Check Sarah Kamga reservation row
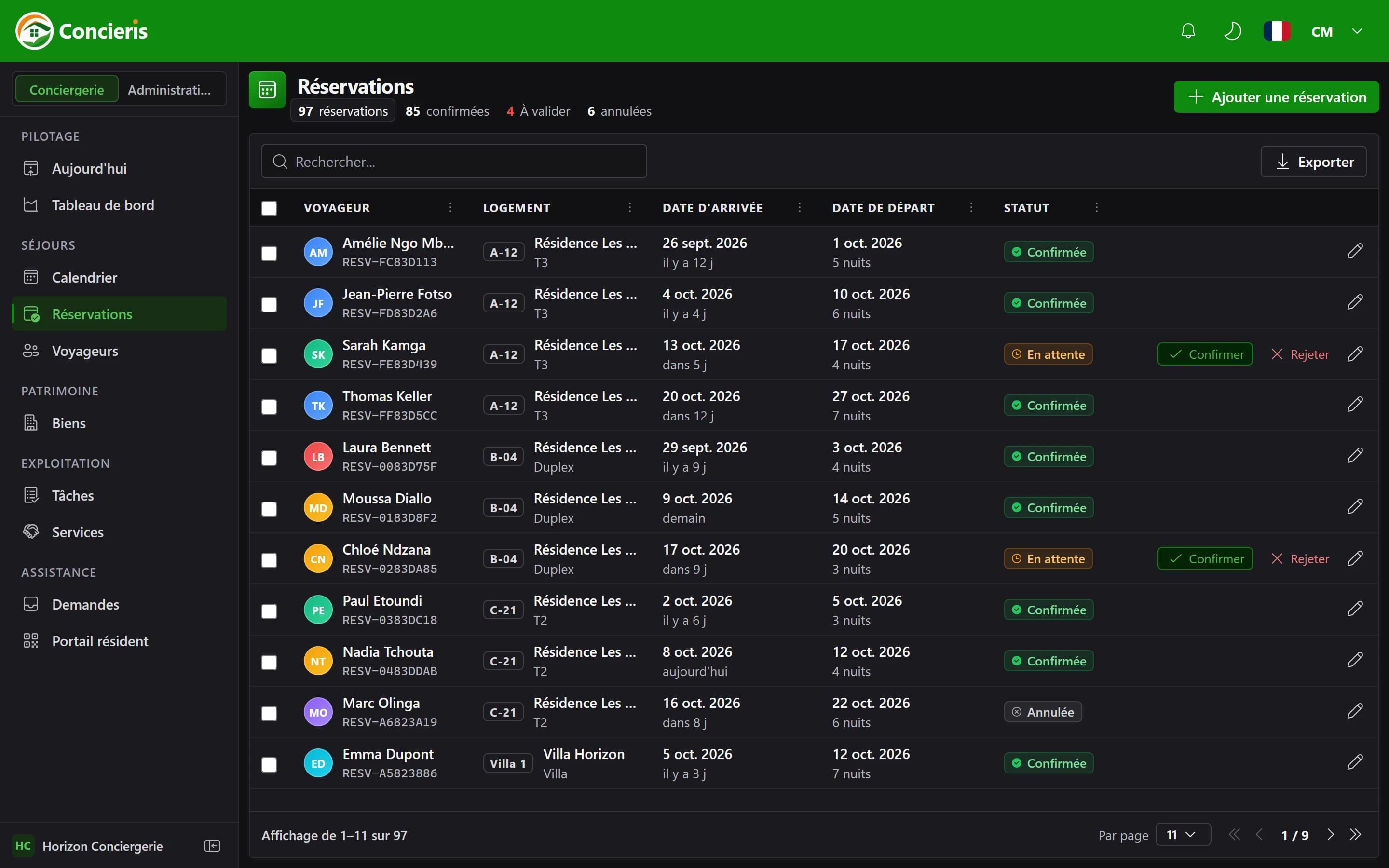 tap(269, 355)
